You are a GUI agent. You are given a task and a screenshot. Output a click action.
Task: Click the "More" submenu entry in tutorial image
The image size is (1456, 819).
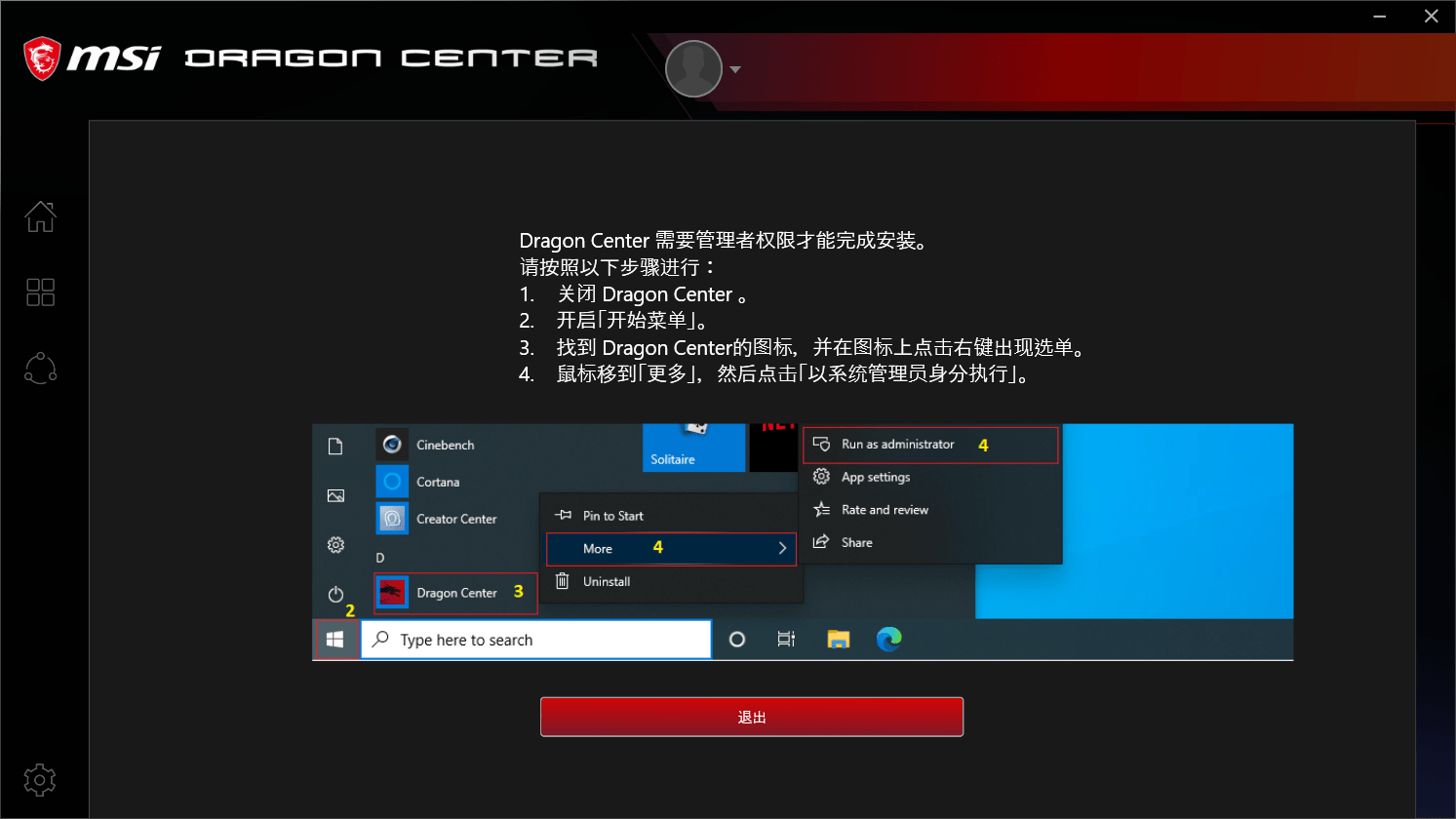point(671,549)
